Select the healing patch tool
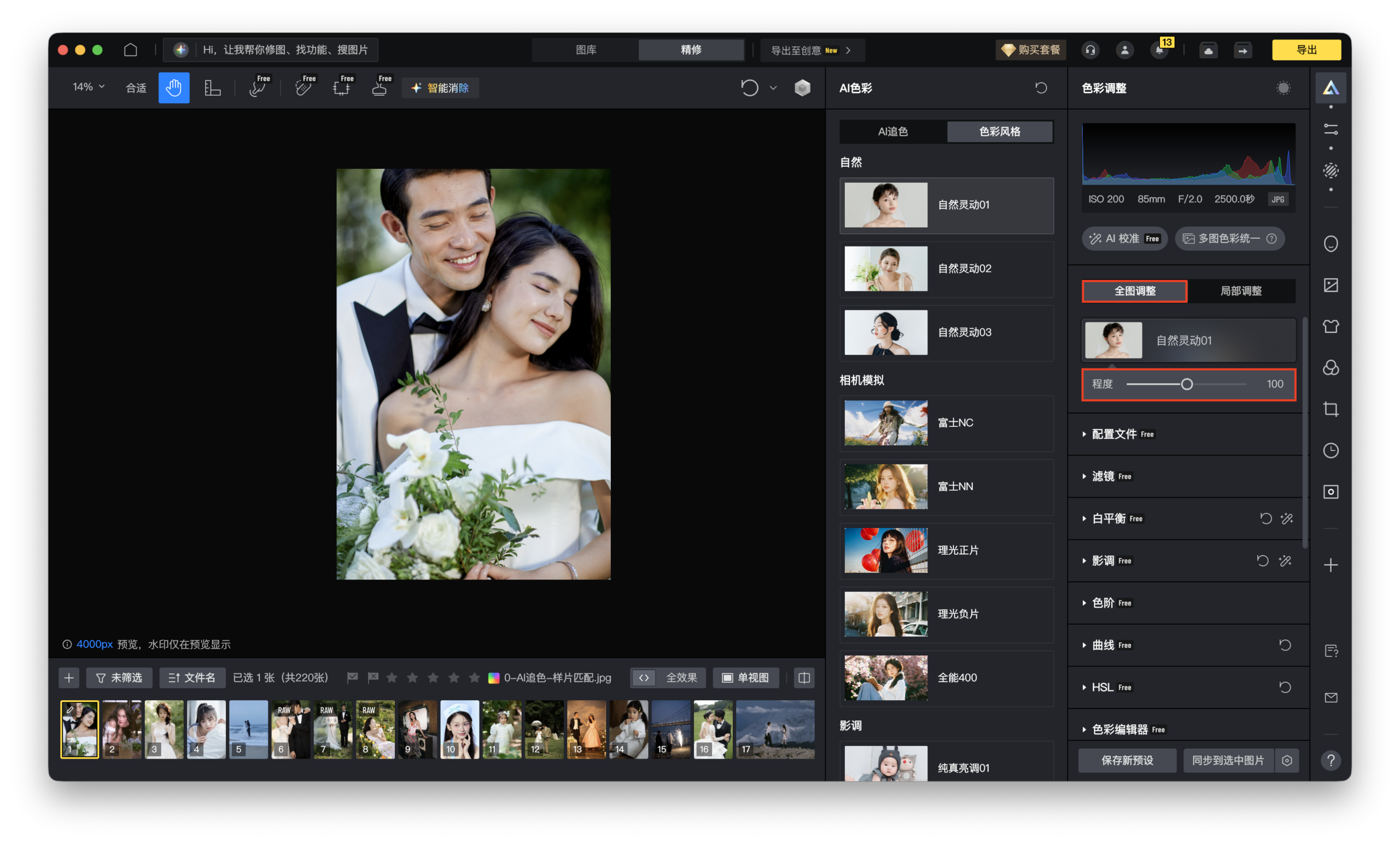Image resolution: width=1400 pixels, height=845 pixels. coord(304,88)
